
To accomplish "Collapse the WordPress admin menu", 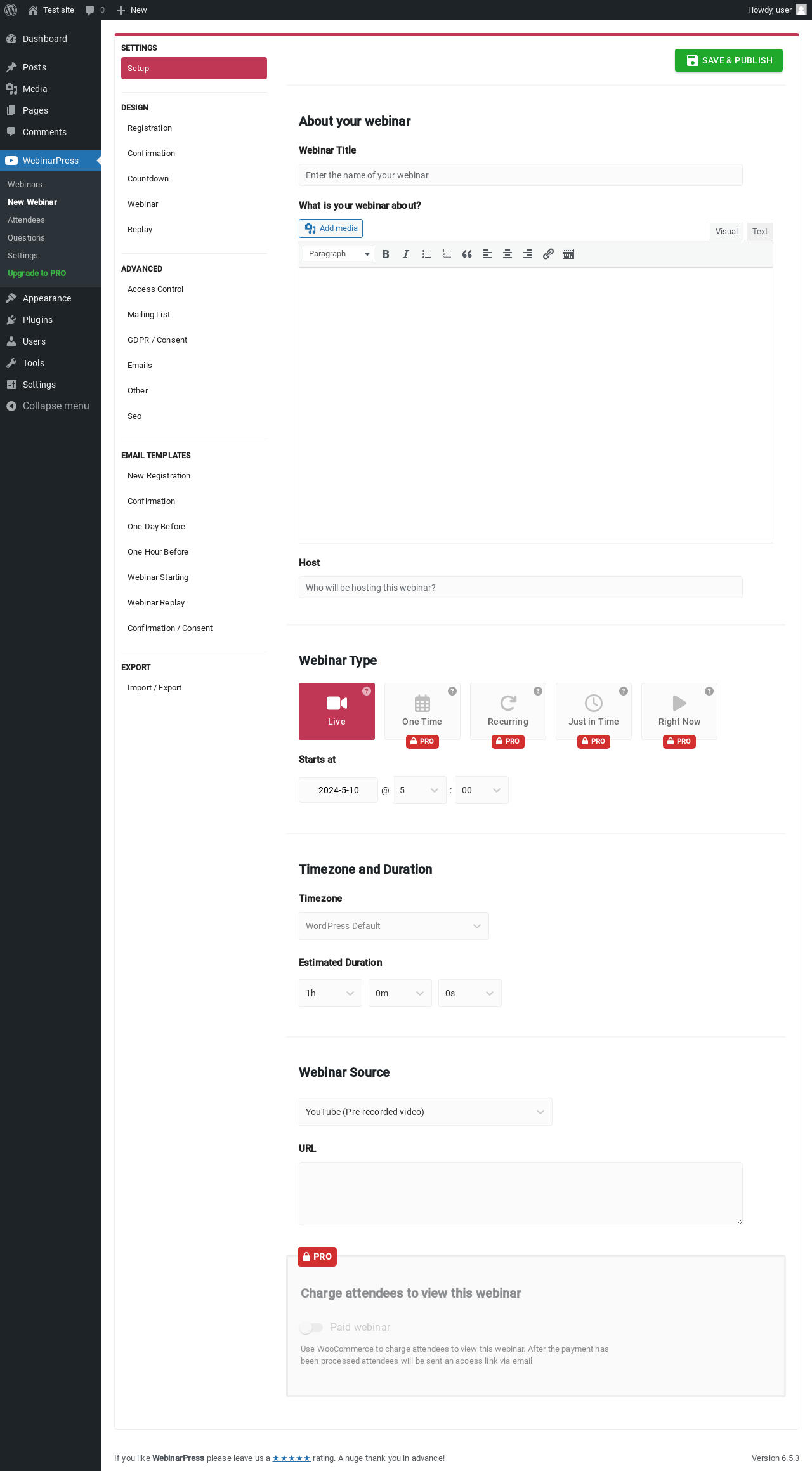I will (x=51, y=406).
